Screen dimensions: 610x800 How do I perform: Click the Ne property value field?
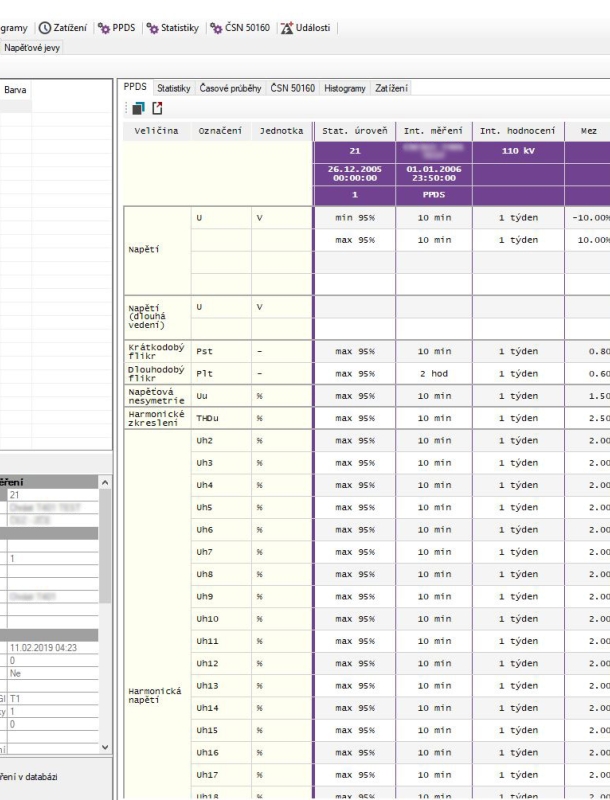(53, 673)
